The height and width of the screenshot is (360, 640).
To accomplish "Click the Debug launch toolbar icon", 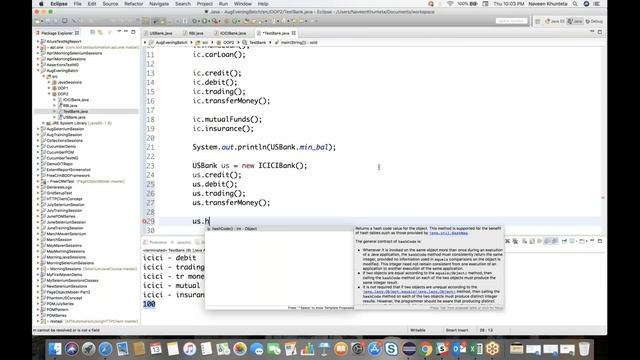I will 195,21.
